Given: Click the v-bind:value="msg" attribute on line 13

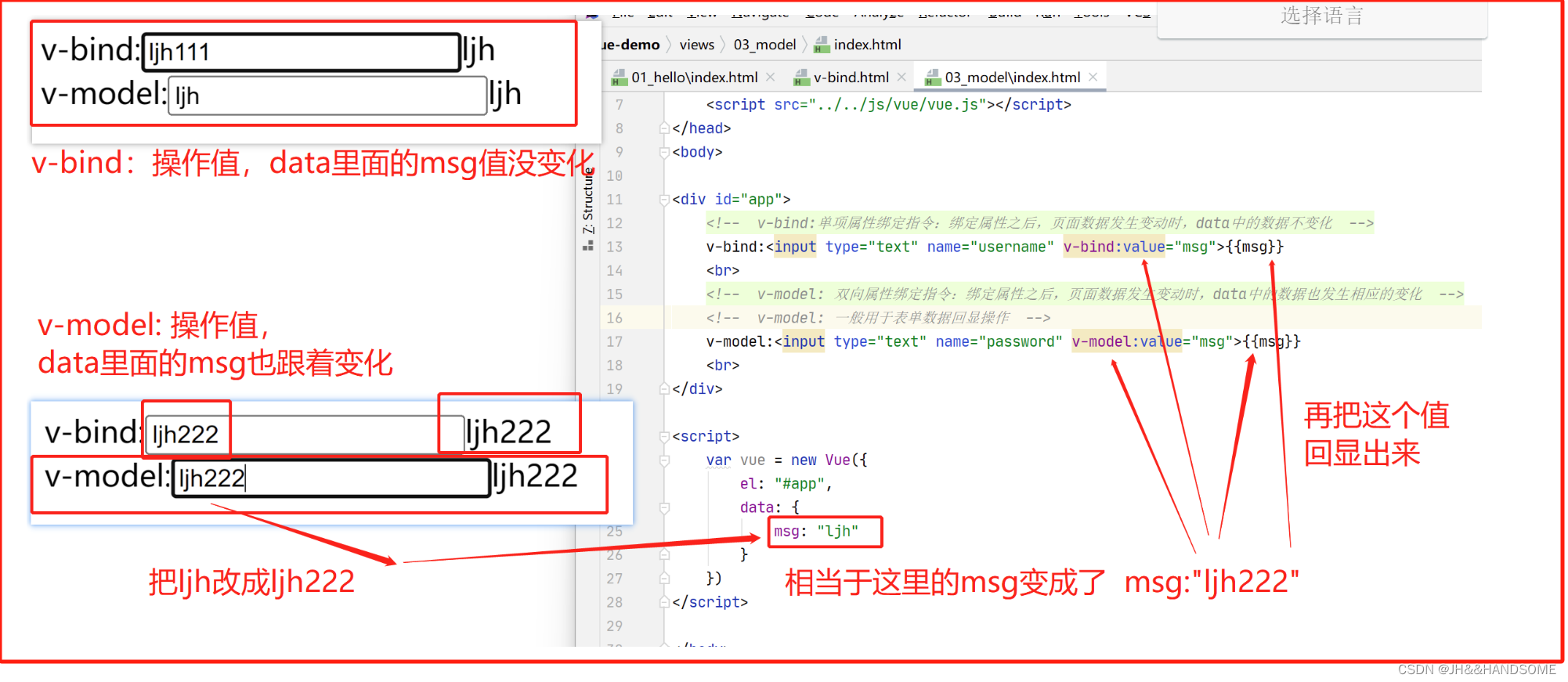Looking at the screenshot, I should [1140, 247].
